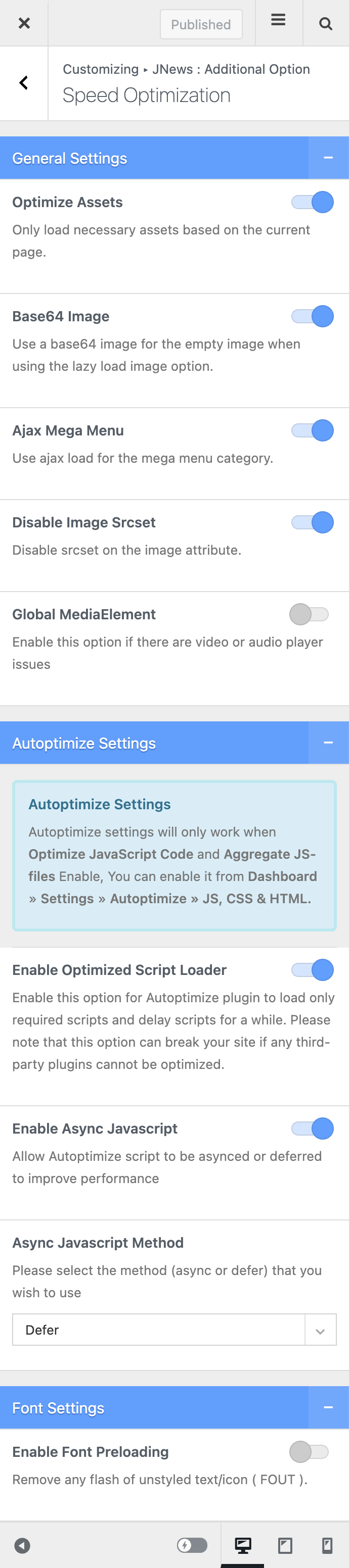350x1568 pixels.
Task: Toggle the lightning bolt switch in footer
Action: click(x=192, y=1545)
